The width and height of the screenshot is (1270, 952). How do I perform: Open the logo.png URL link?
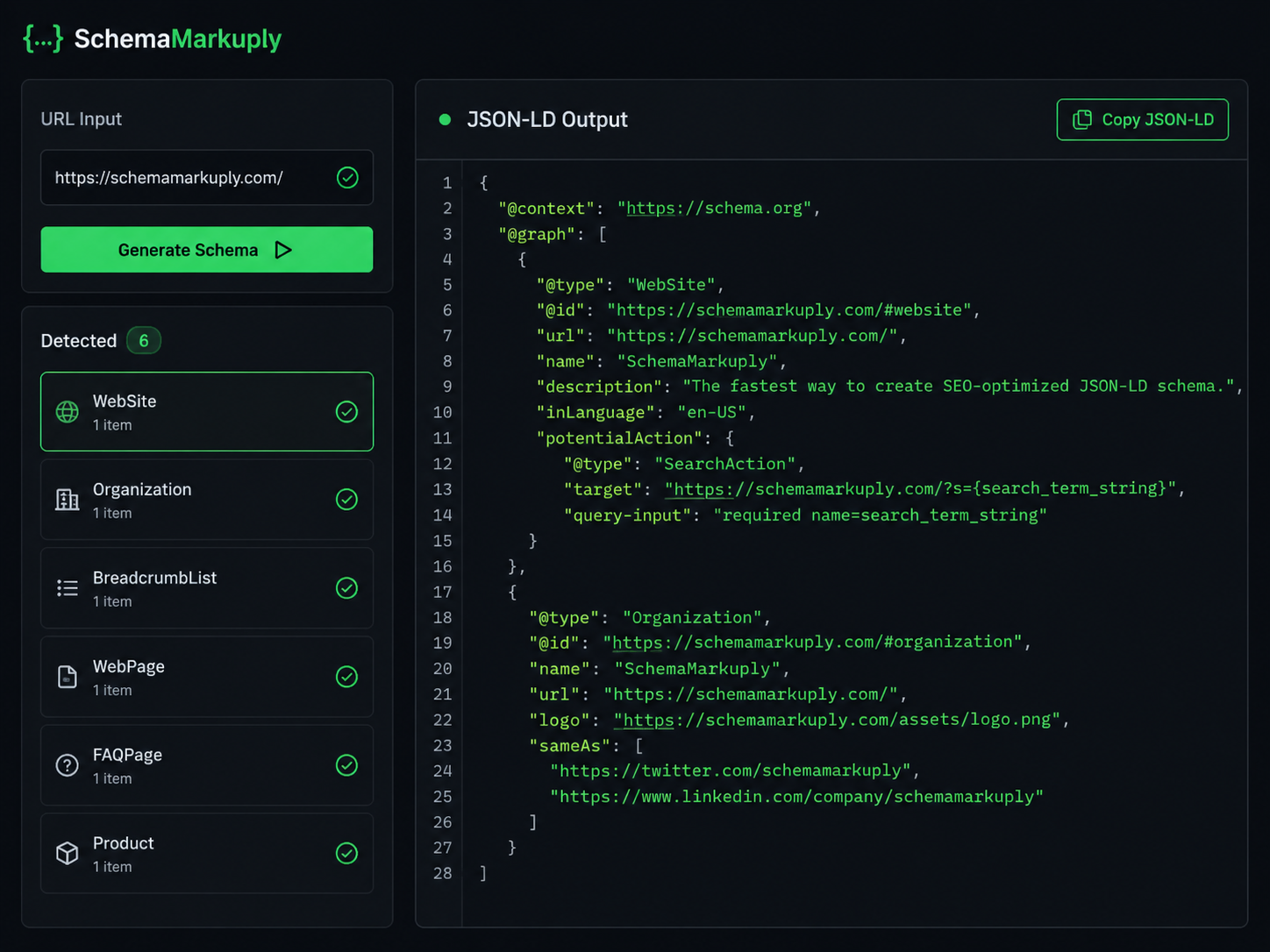click(x=837, y=720)
